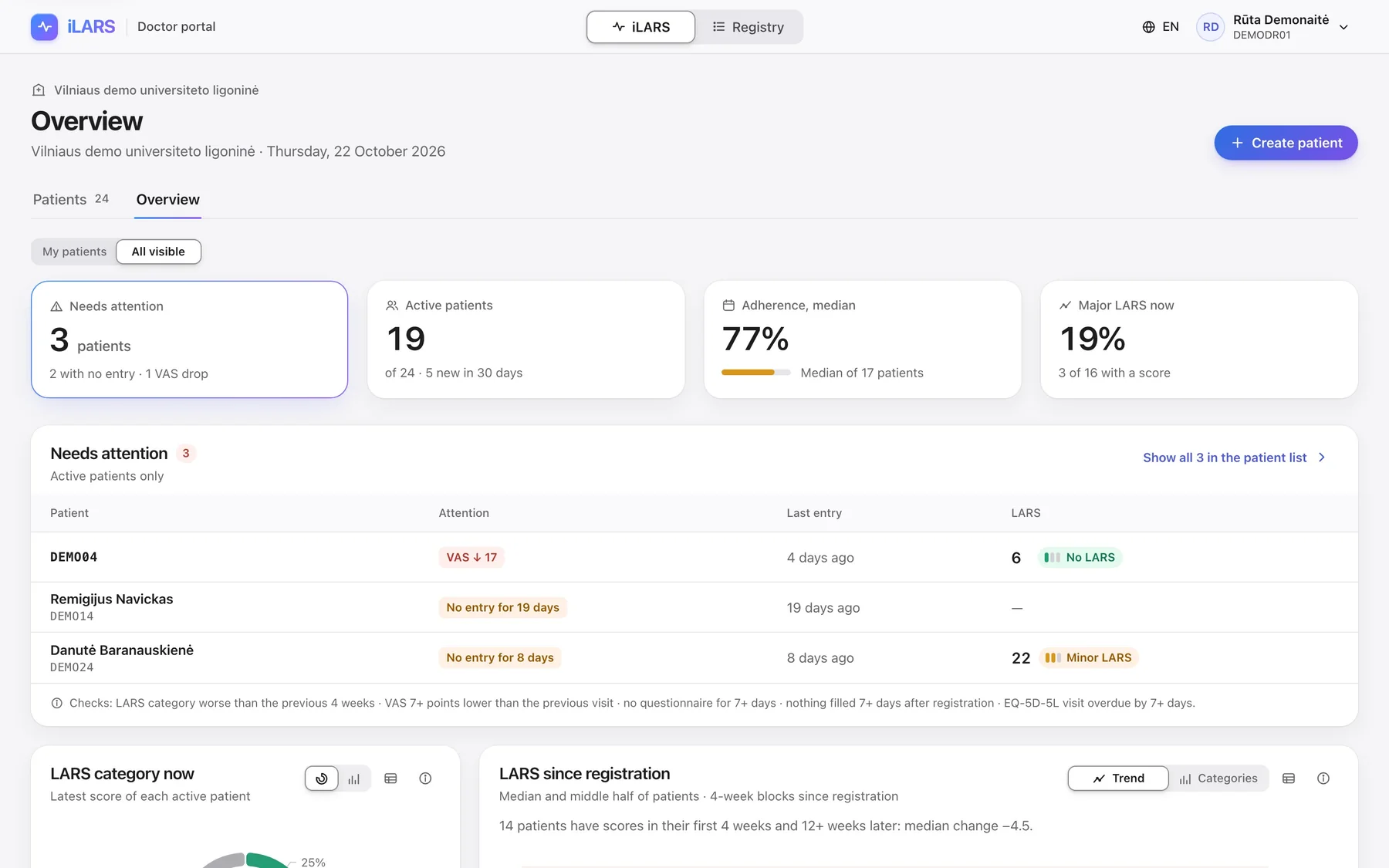This screenshot has width=1389, height=868.
Task: Expand Rūta Demonaitė account menu chevron
Action: click(1343, 27)
